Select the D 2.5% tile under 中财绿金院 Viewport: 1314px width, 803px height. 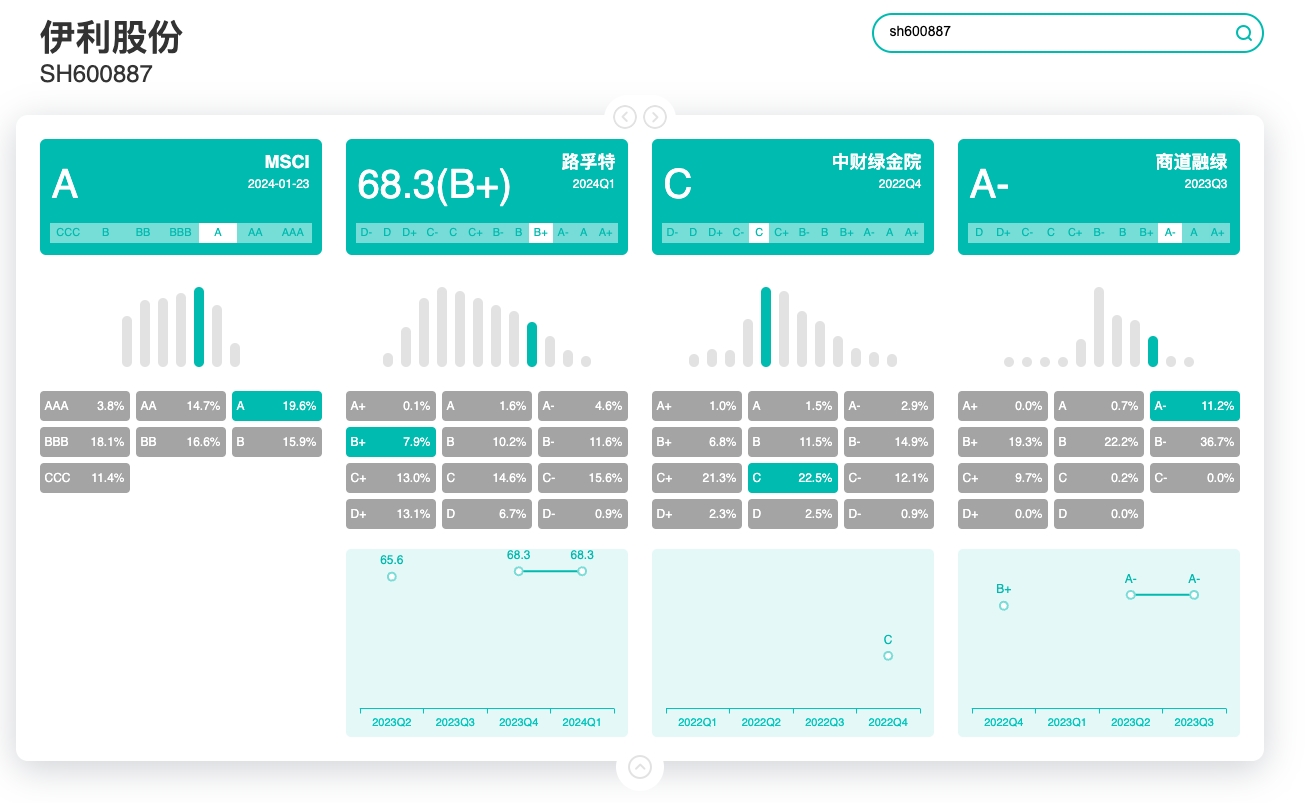(x=793, y=514)
